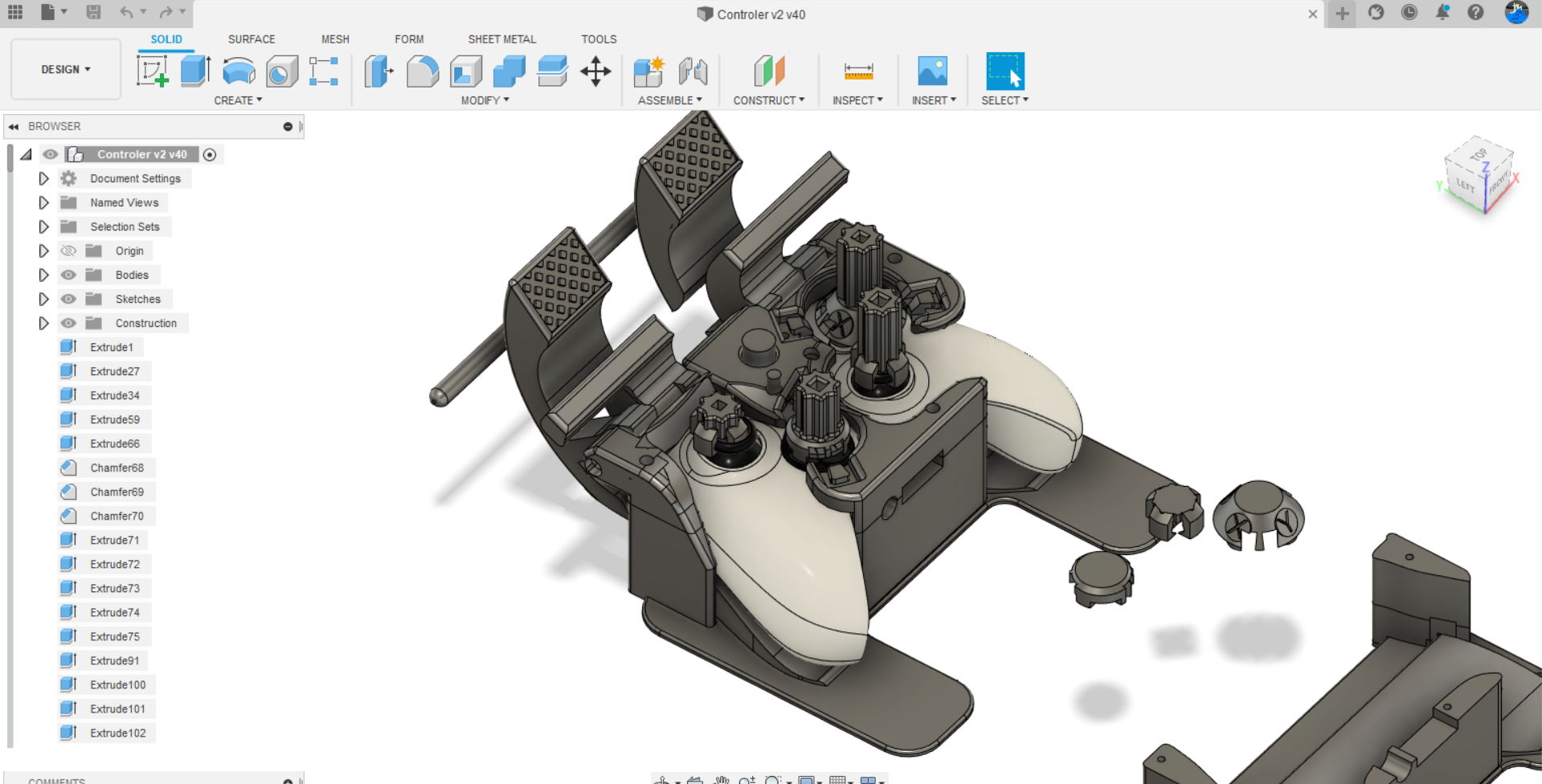Activate the Controler v2 v40 component radio button
Image resolution: width=1542 pixels, height=784 pixels.
pyautogui.click(x=210, y=154)
